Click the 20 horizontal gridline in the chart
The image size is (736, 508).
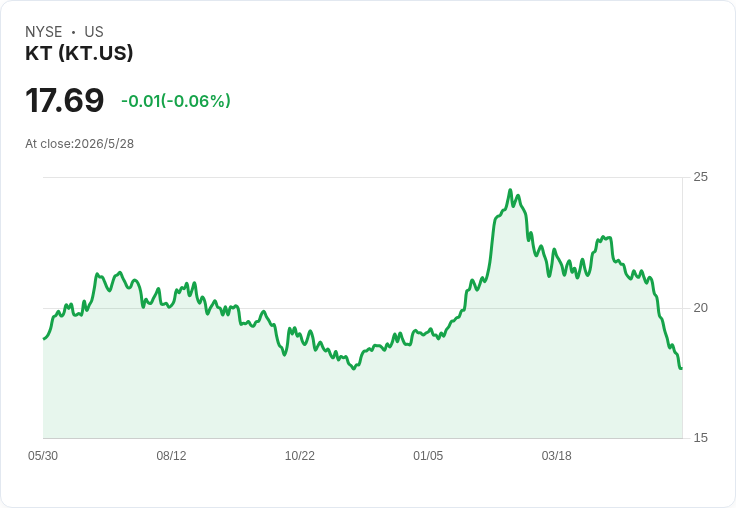tap(362, 308)
